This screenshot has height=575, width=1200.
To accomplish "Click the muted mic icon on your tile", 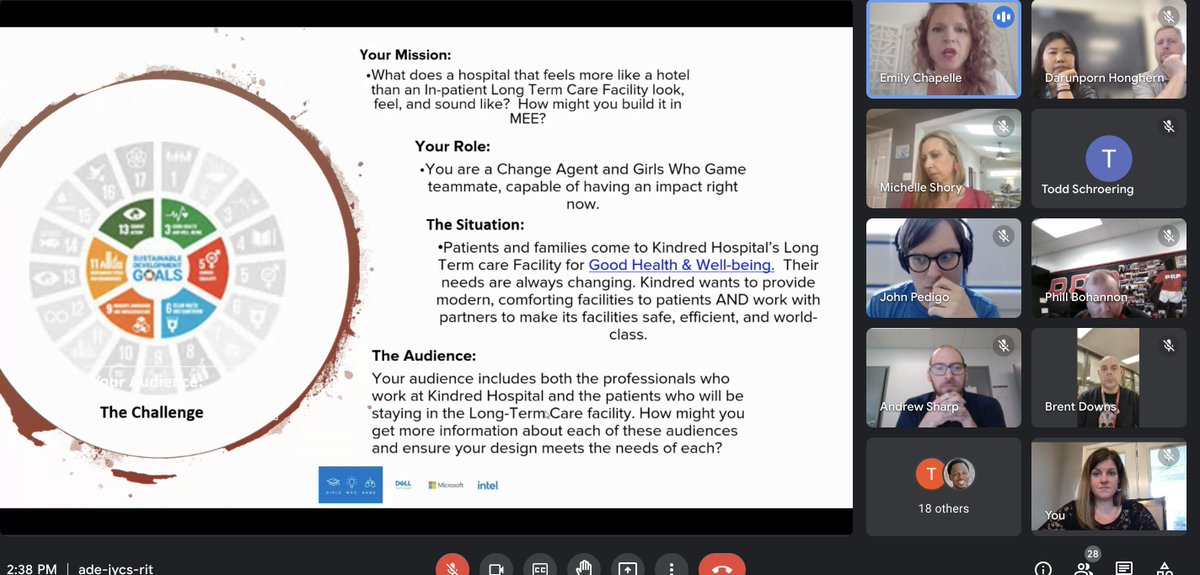I will click(x=1168, y=455).
